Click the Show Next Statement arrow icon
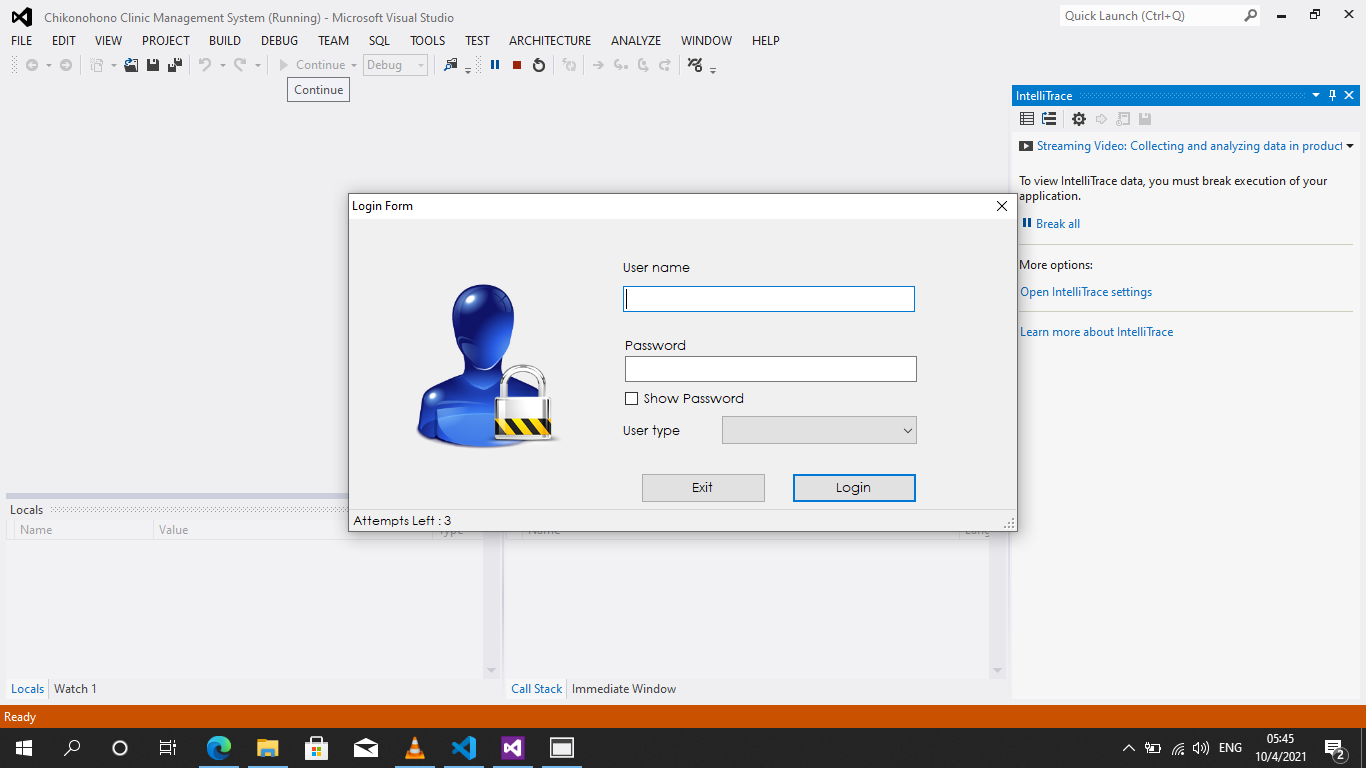The width and height of the screenshot is (1366, 768). click(x=598, y=65)
